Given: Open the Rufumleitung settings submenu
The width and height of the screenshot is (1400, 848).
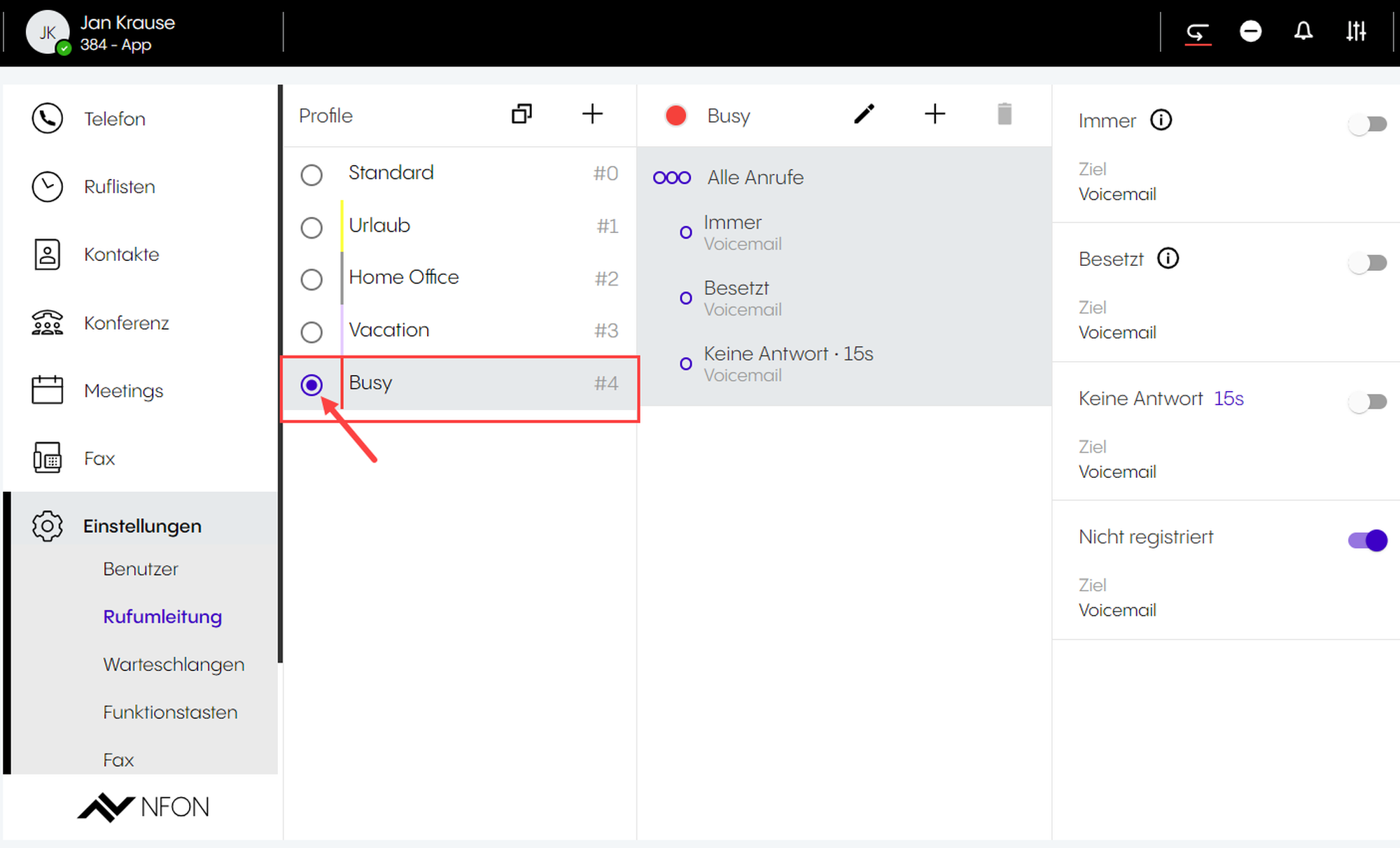Looking at the screenshot, I should [x=162, y=616].
